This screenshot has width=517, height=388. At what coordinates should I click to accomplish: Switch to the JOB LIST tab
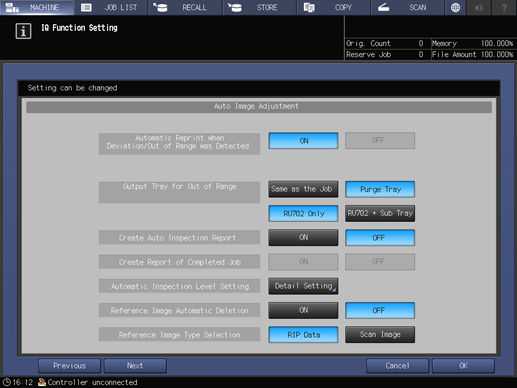pyautogui.click(x=111, y=7)
